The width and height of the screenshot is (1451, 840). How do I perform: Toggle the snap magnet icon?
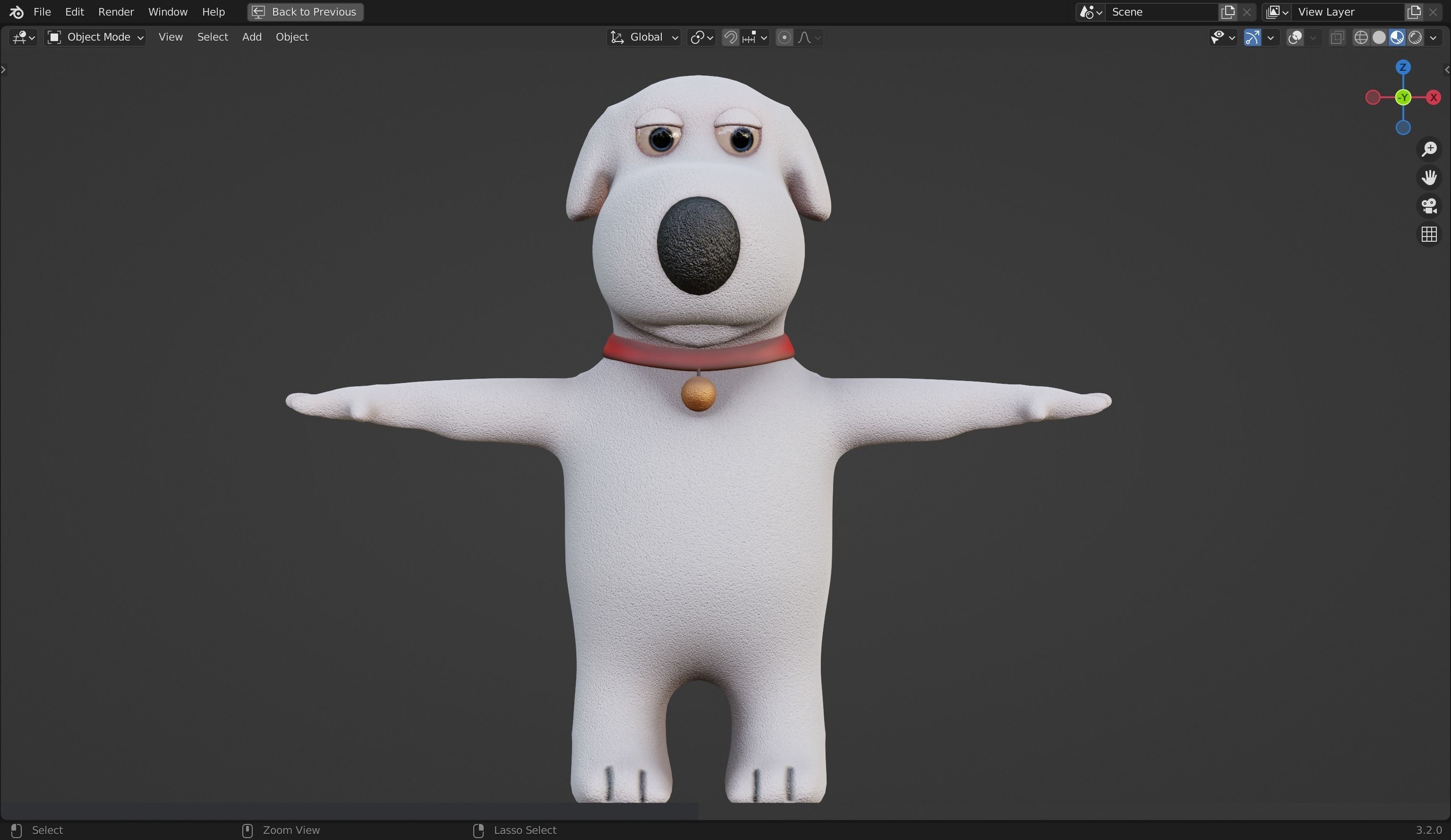point(730,37)
